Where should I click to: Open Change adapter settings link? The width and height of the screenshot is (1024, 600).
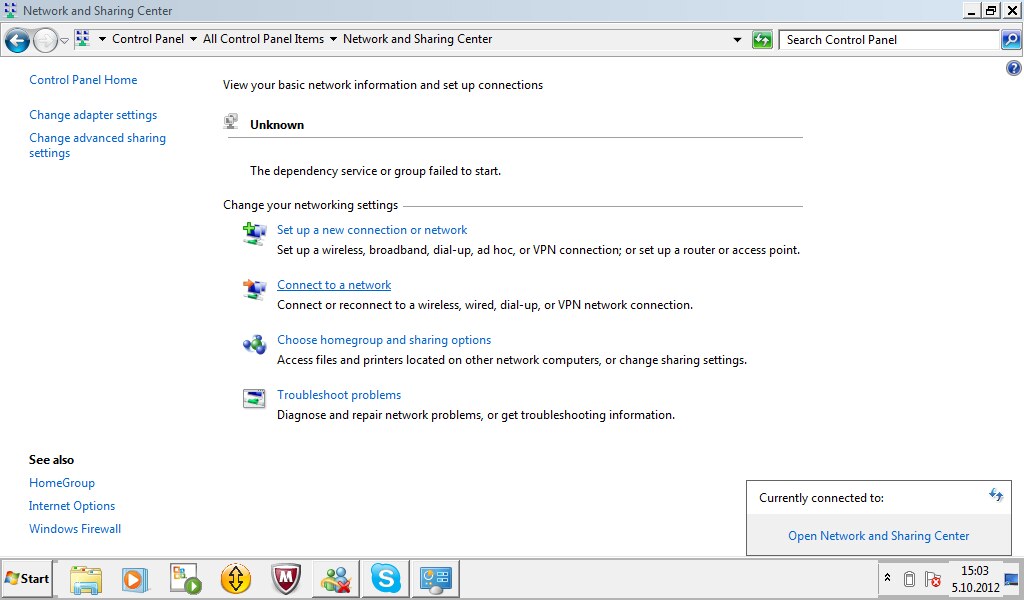[93, 115]
